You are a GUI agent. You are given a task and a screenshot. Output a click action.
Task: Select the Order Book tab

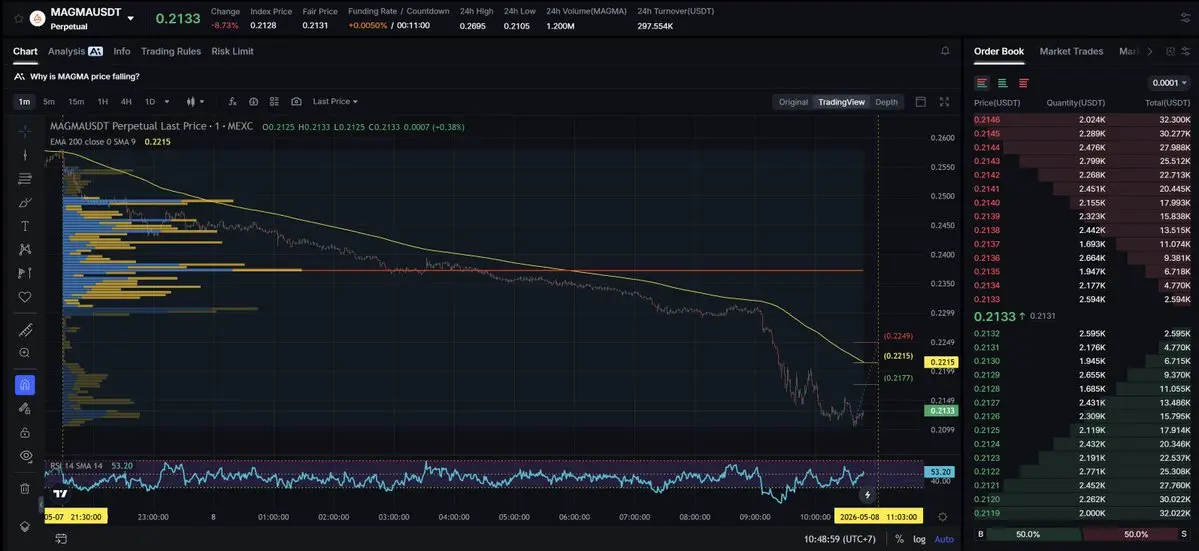click(x=999, y=51)
